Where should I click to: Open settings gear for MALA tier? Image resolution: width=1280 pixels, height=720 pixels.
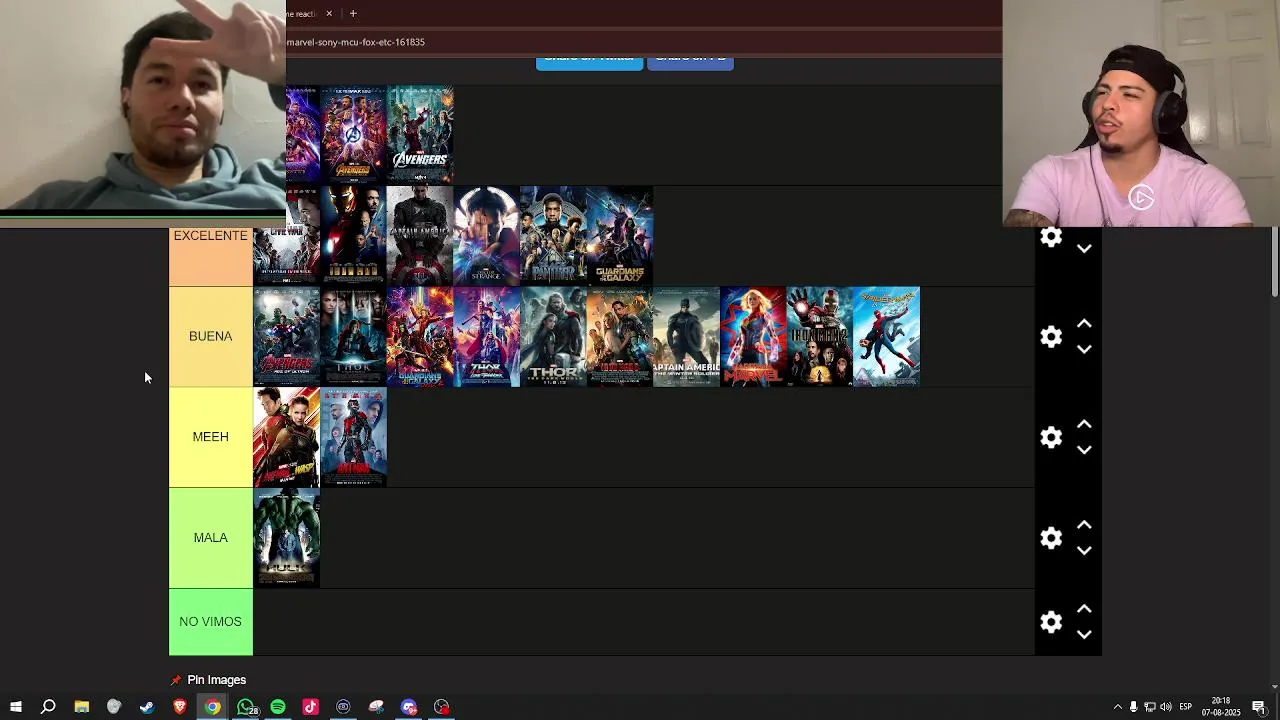(x=1051, y=538)
